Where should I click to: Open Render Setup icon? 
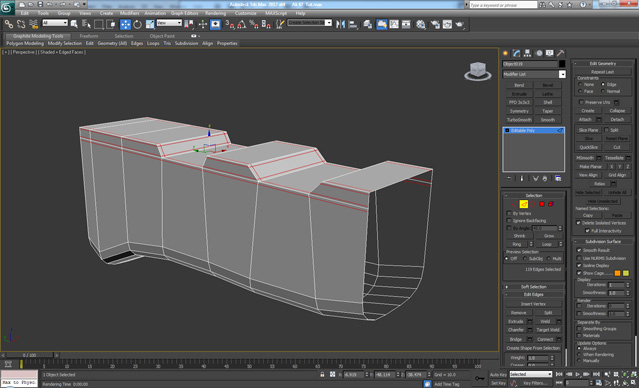pos(436,24)
